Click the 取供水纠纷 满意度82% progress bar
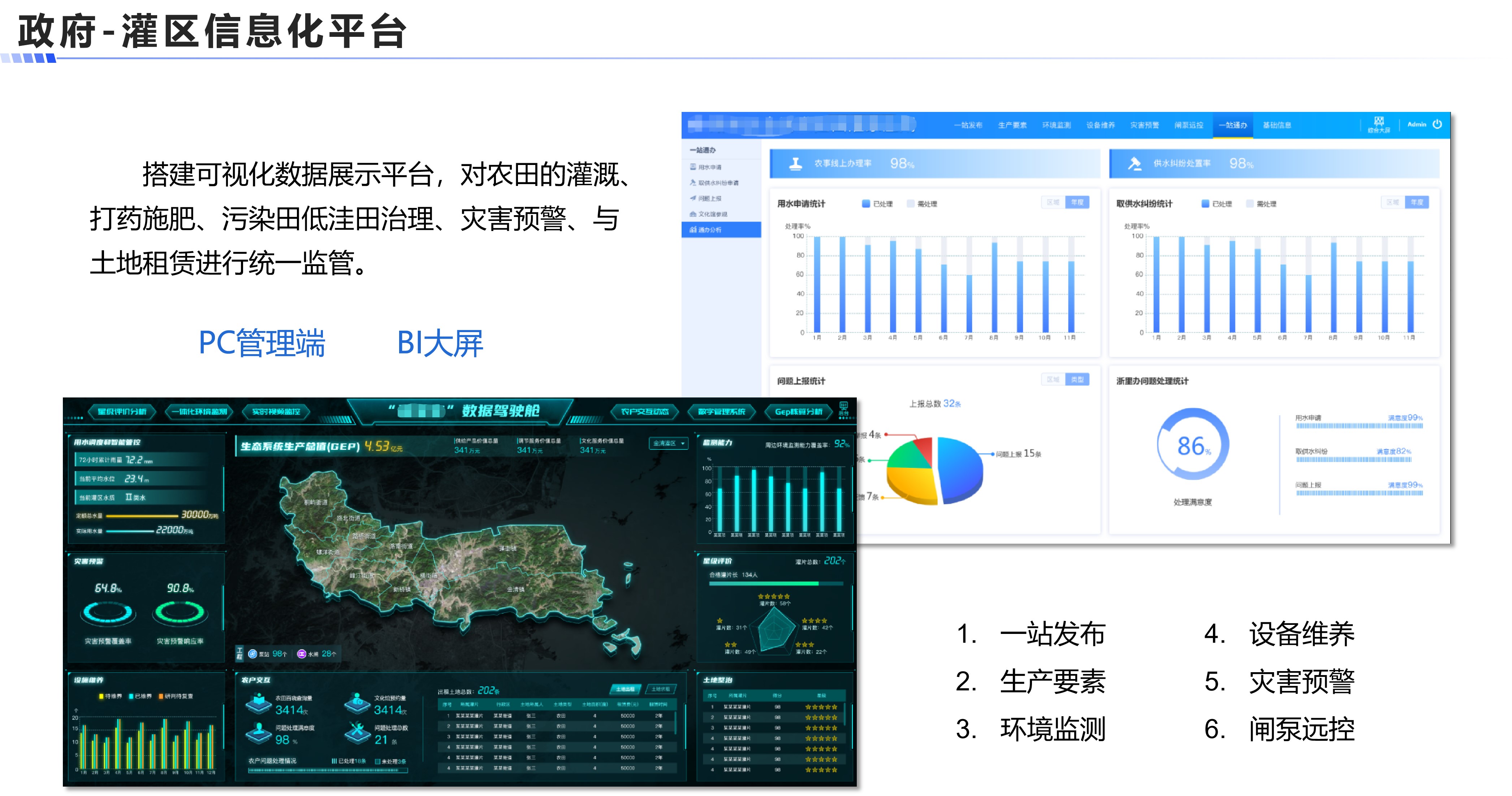The image size is (1512, 796). (x=1353, y=459)
